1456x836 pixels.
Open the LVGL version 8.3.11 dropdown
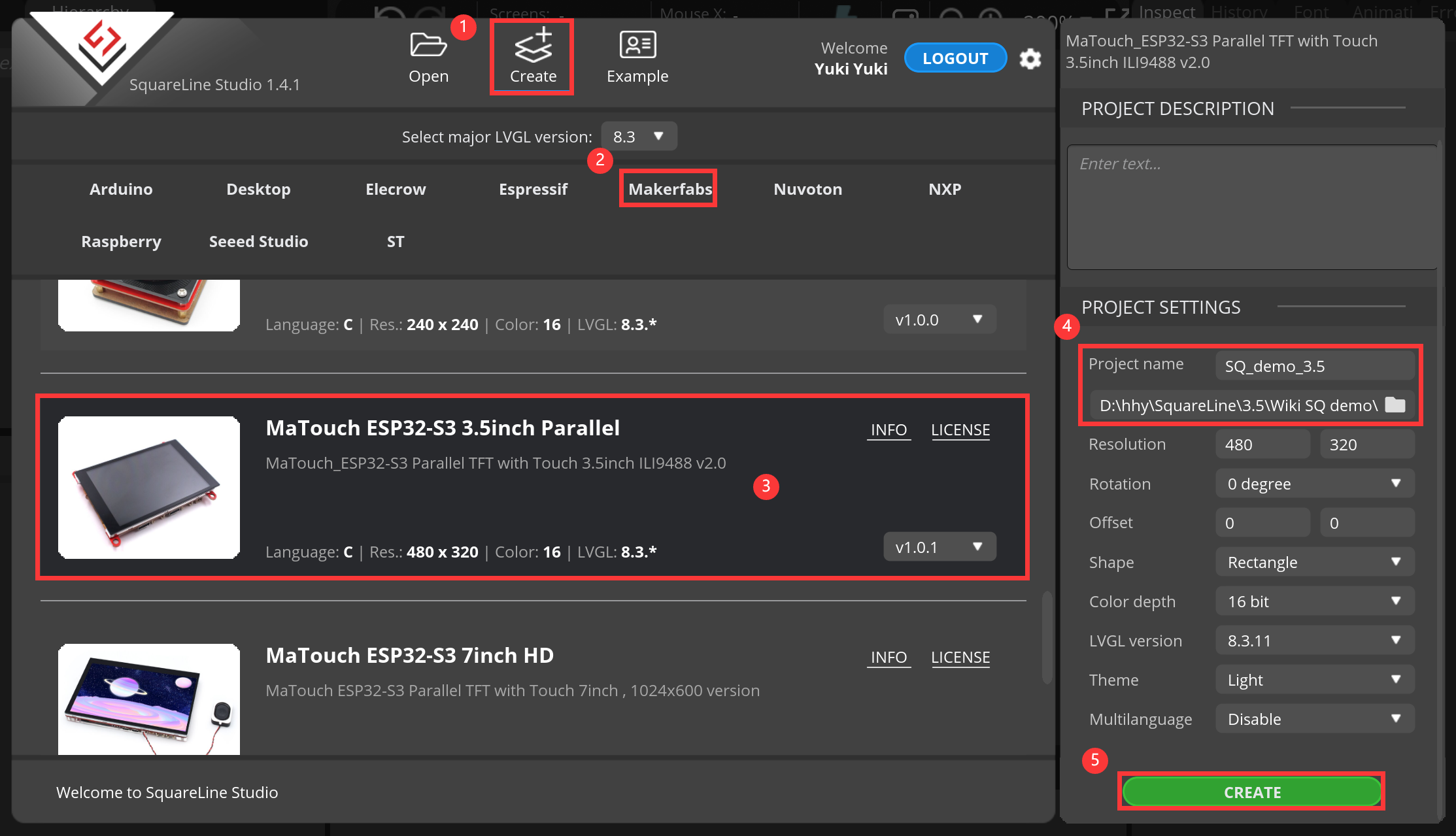tap(1315, 641)
